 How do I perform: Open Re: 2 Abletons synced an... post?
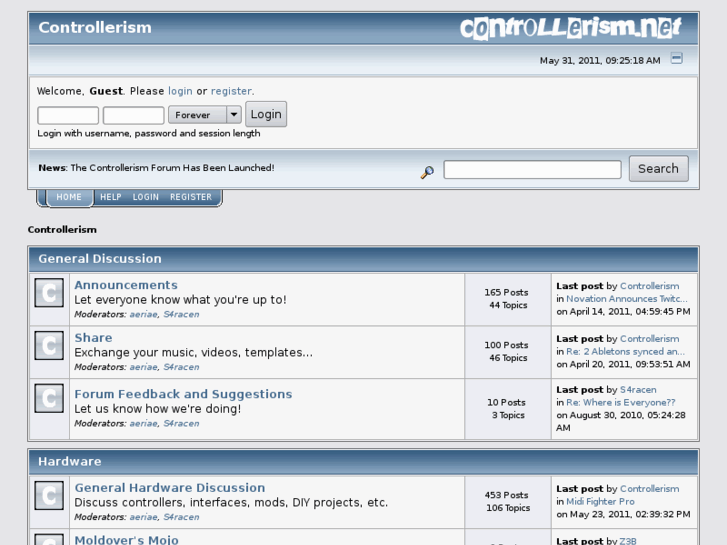click(x=625, y=352)
